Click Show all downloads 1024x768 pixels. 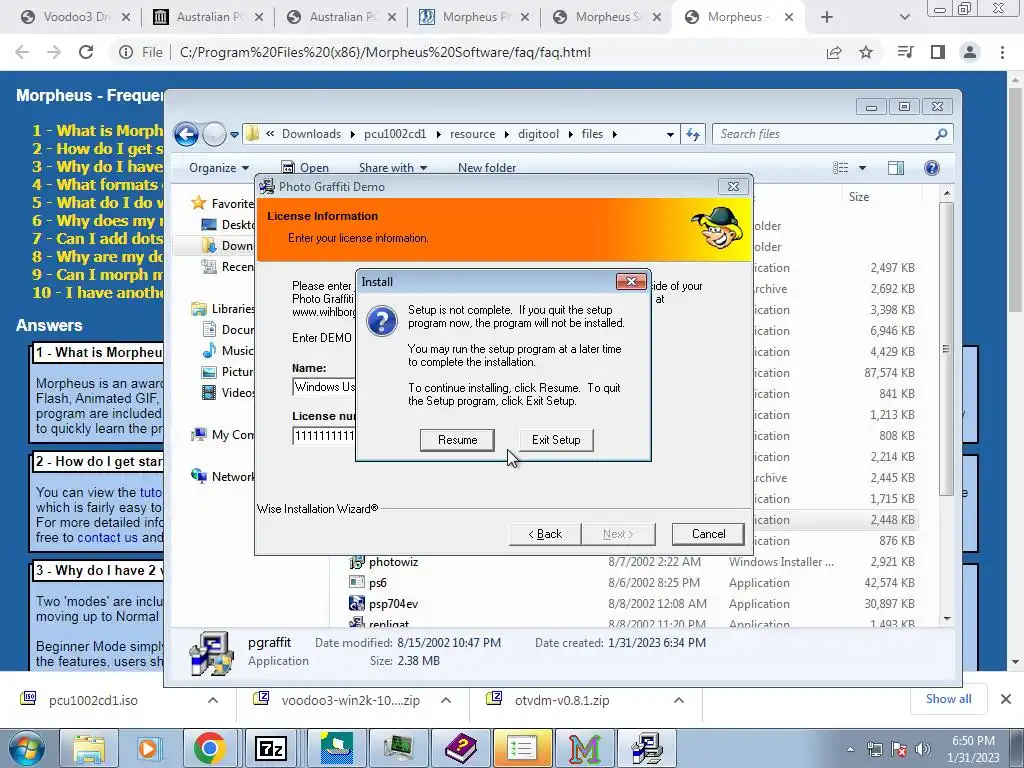coord(948,699)
